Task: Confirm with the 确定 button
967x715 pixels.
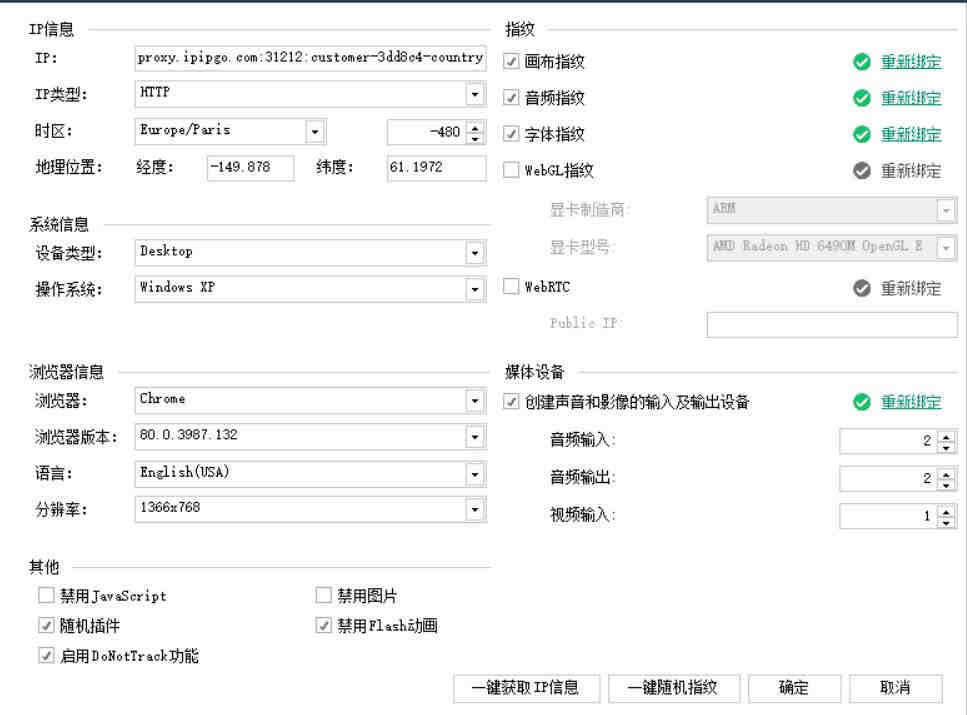Action: [794, 688]
